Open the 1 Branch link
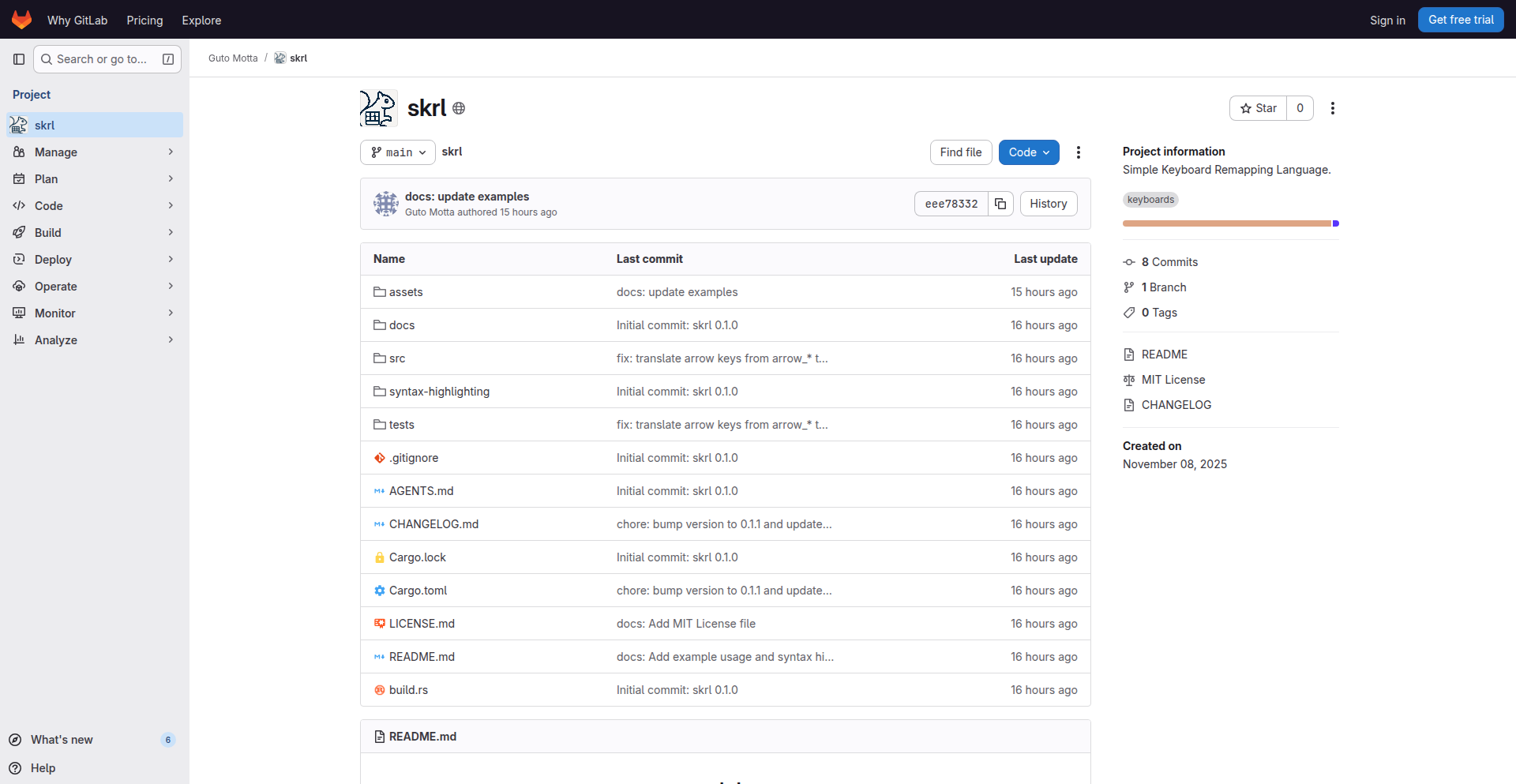This screenshot has width=1516, height=784. click(1164, 287)
